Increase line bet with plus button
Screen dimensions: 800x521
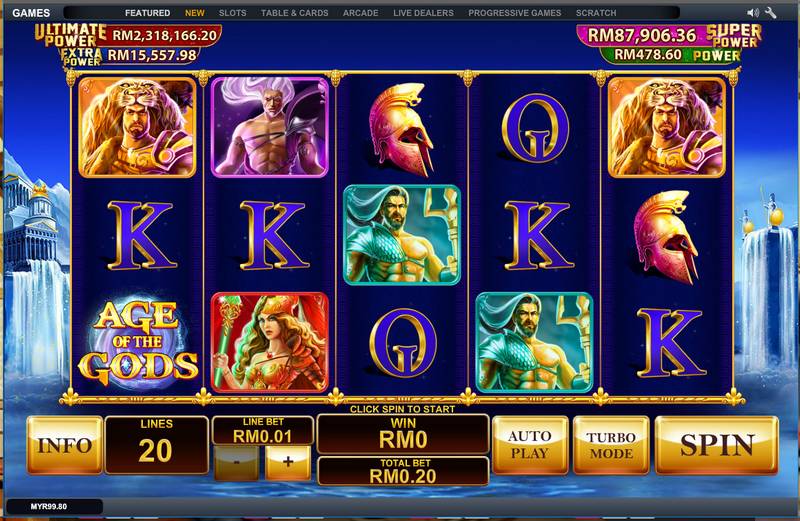pyautogui.click(x=288, y=463)
